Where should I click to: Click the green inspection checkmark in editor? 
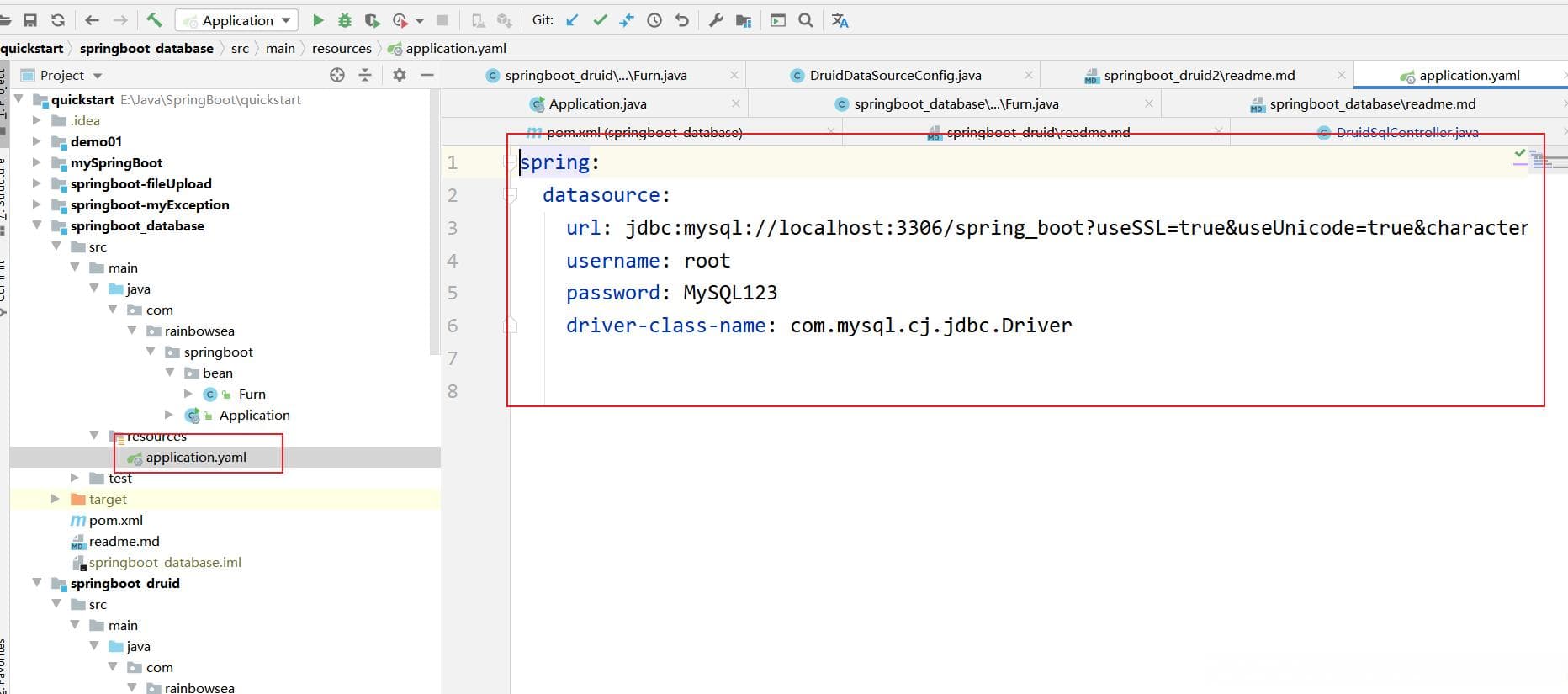click(1520, 154)
